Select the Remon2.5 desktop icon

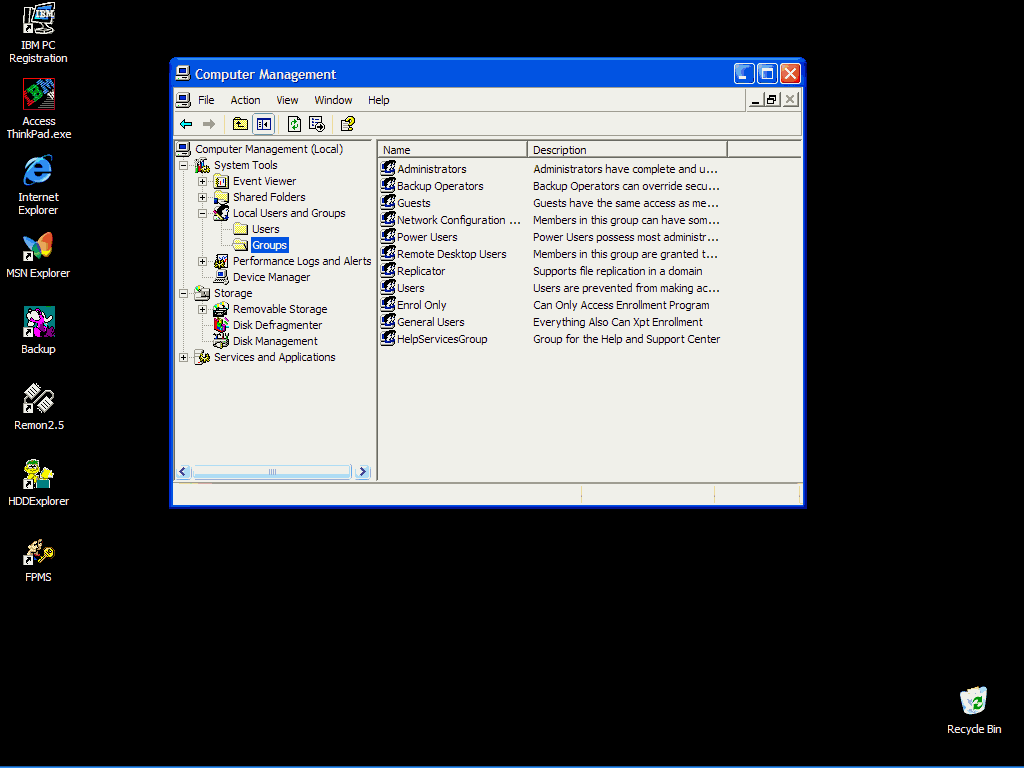[x=39, y=406]
